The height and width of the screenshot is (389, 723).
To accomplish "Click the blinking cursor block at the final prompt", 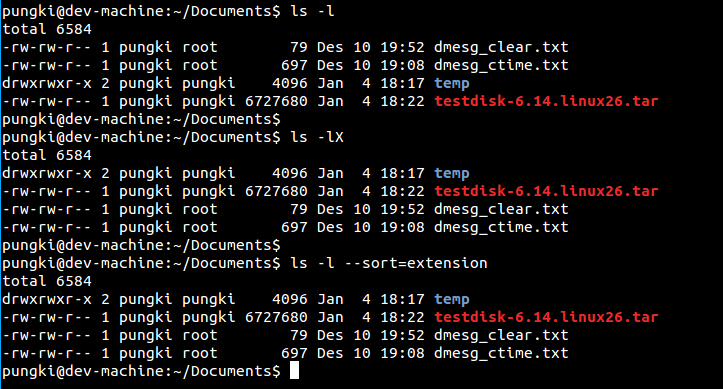I will point(294,371).
